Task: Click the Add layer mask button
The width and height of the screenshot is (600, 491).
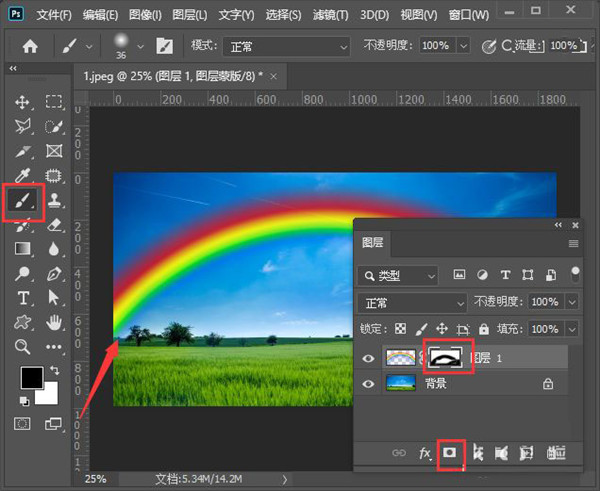Action: pyautogui.click(x=450, y=453)
